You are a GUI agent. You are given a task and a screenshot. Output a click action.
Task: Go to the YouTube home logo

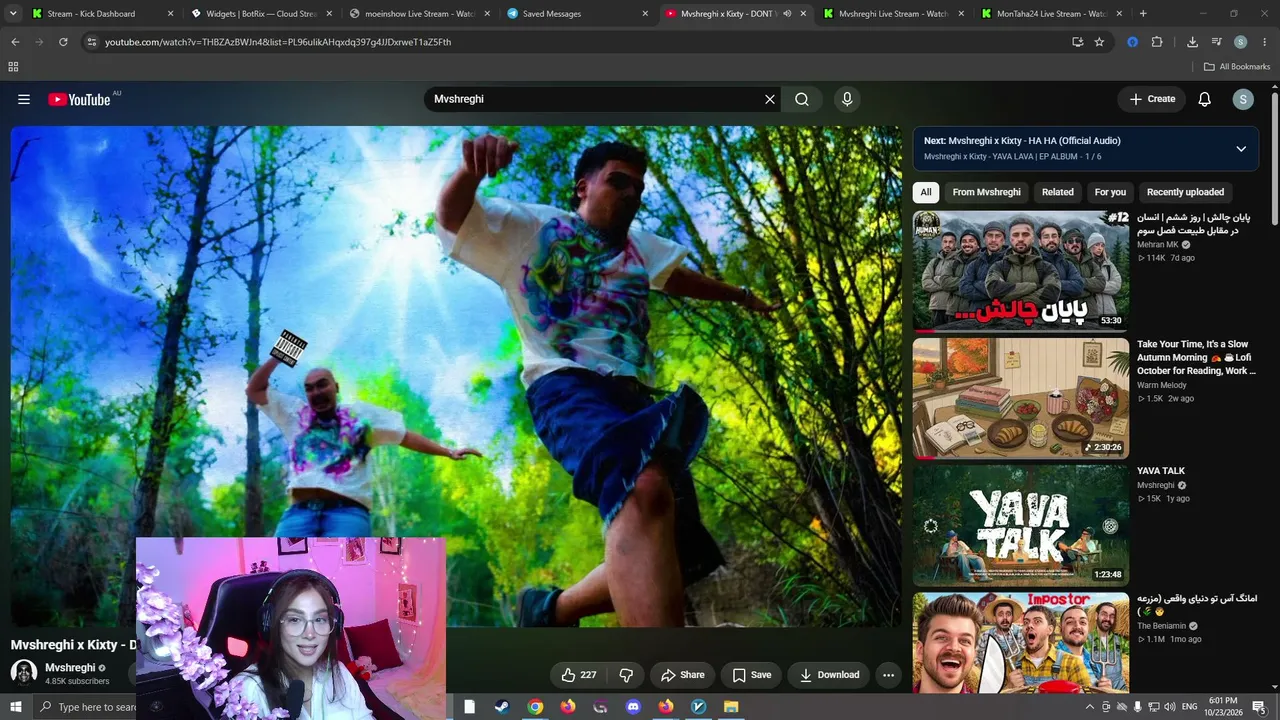click(79, 99)
